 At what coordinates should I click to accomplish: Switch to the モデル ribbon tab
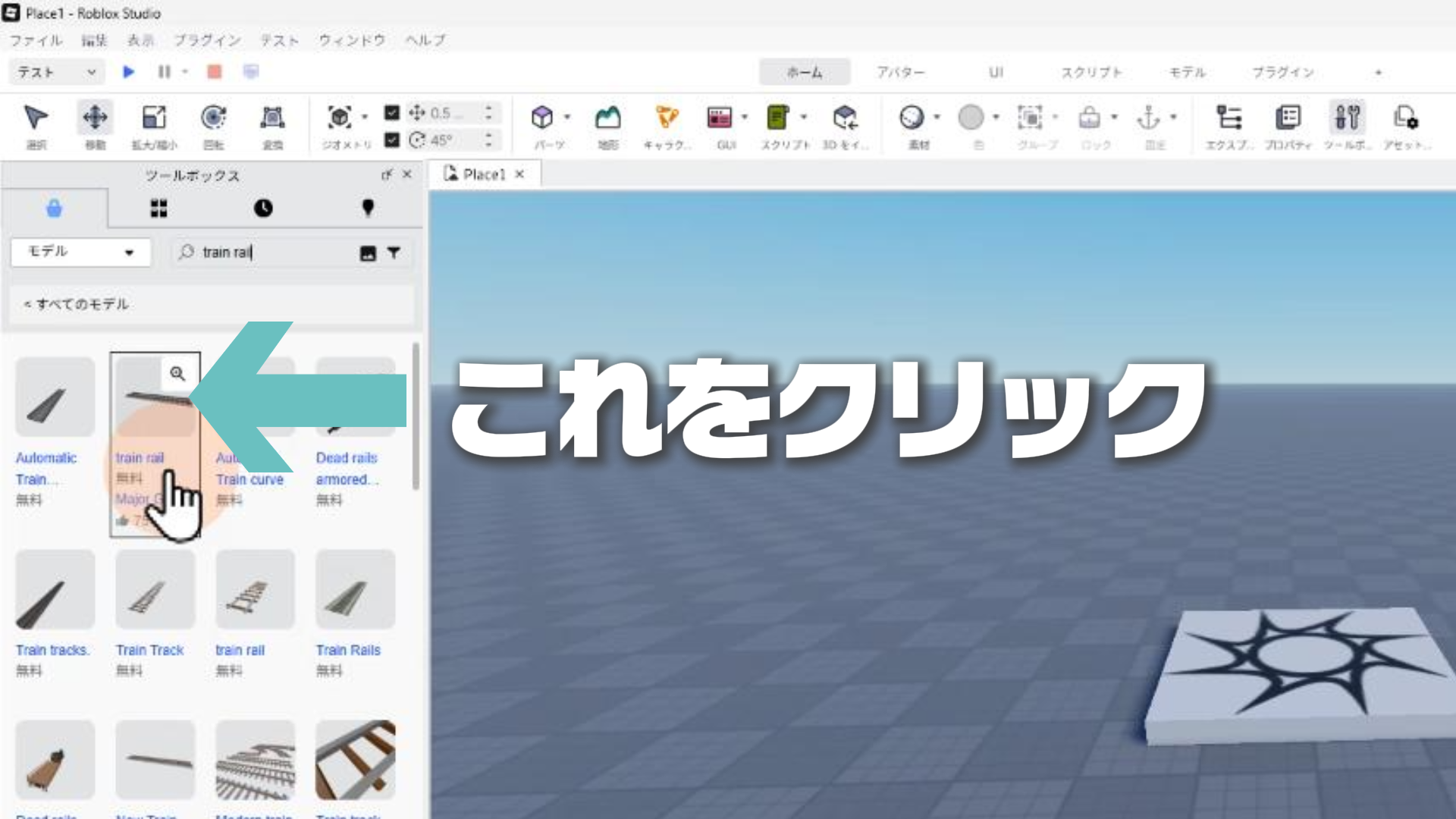click(x=1187, y=73)
